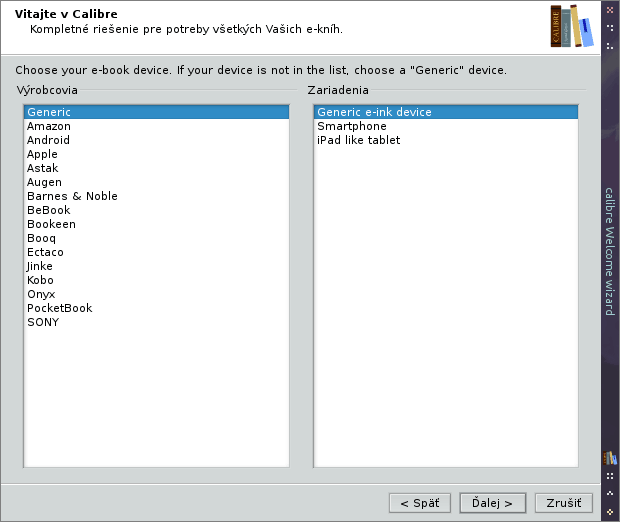Image resolution: width=620 pixels, height=522 pixels.
Task: Select Generic in the manufacturers list
Action: (157, 112)
